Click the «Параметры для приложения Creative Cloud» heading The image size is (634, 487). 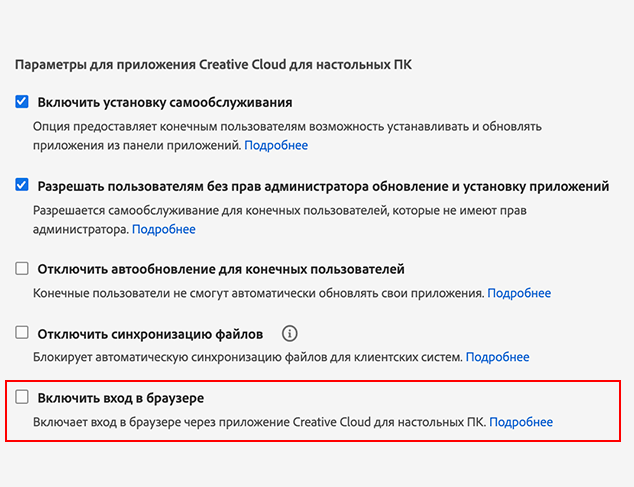[x=221, y=65]
